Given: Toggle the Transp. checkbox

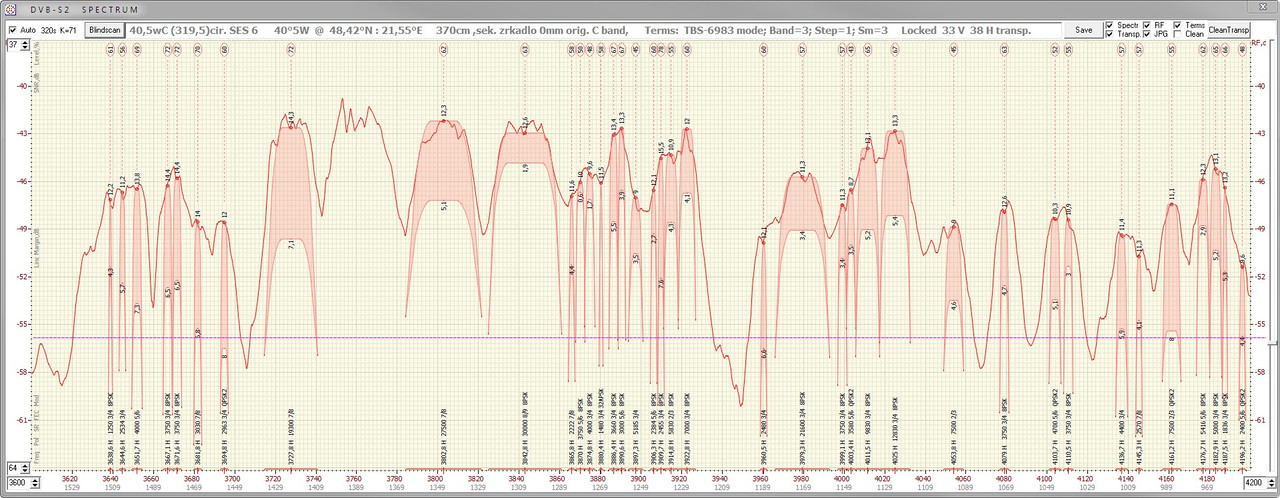Looking at the screenshot, I should [1109, 34].
